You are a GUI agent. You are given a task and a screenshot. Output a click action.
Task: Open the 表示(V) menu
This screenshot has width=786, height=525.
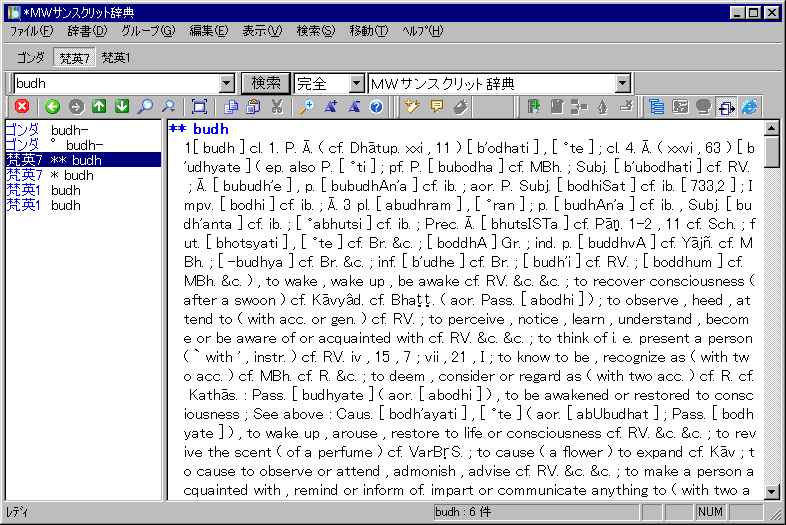tap(262, 31)
